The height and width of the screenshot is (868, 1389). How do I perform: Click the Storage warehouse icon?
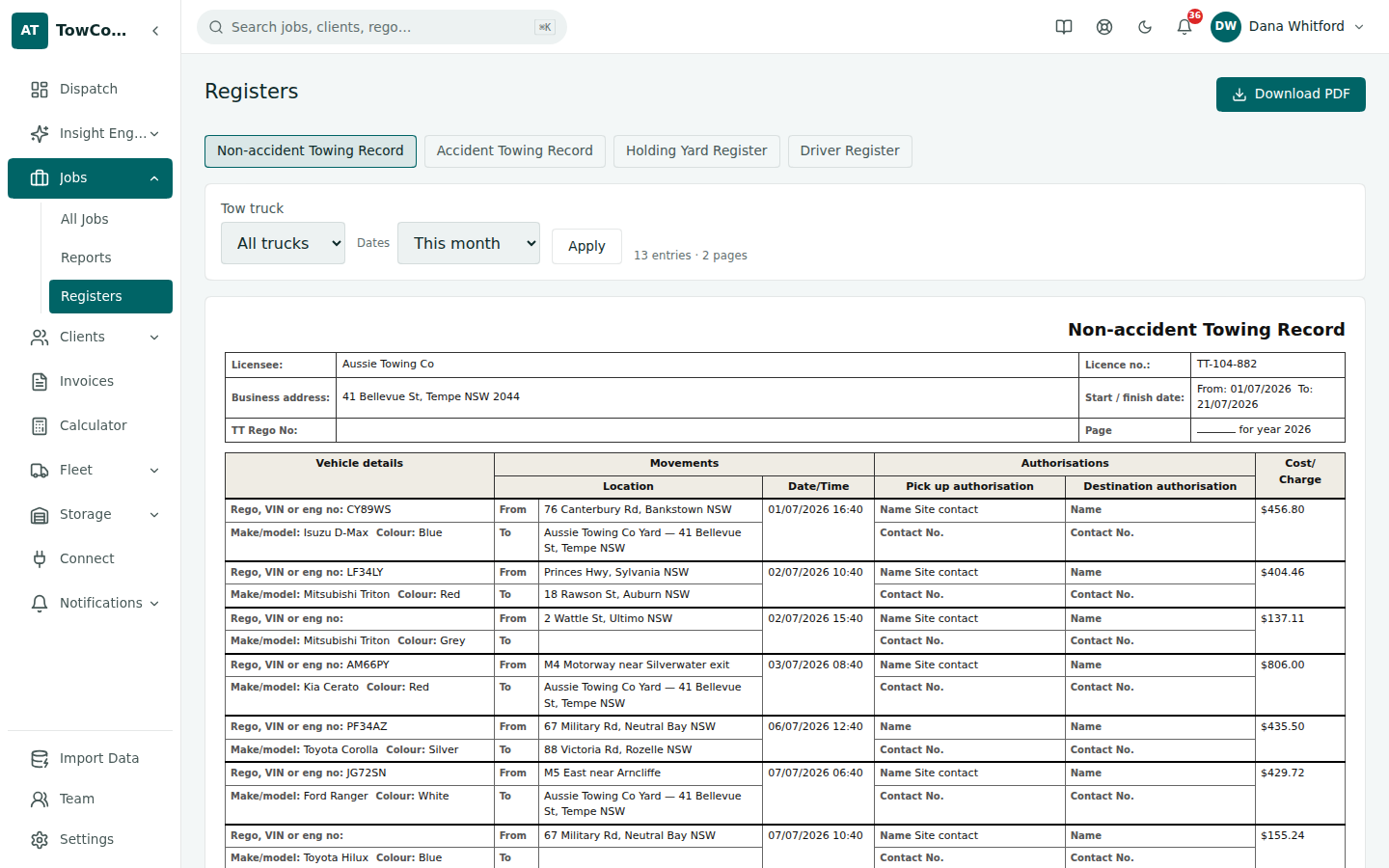coord(40,515)
